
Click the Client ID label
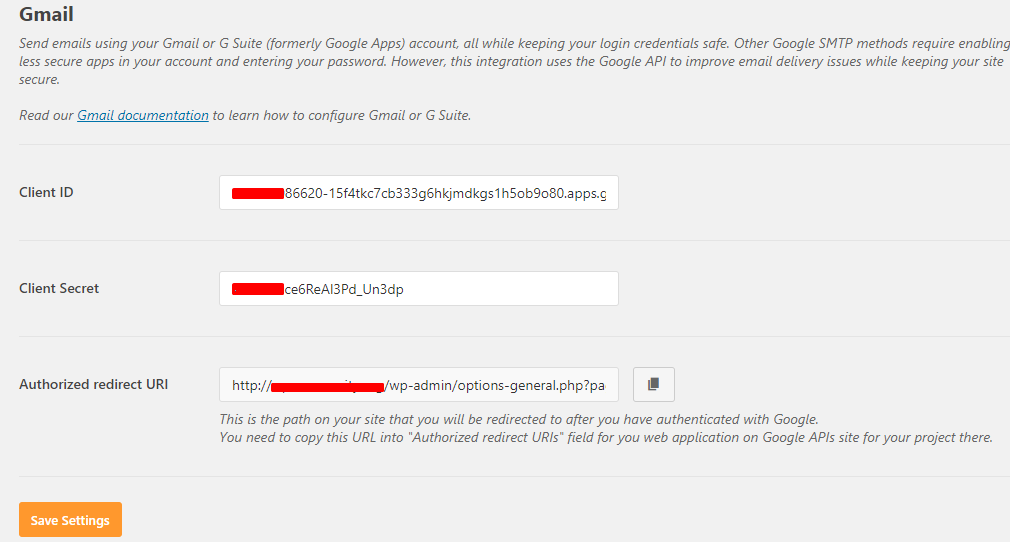(x=46, y=192)
